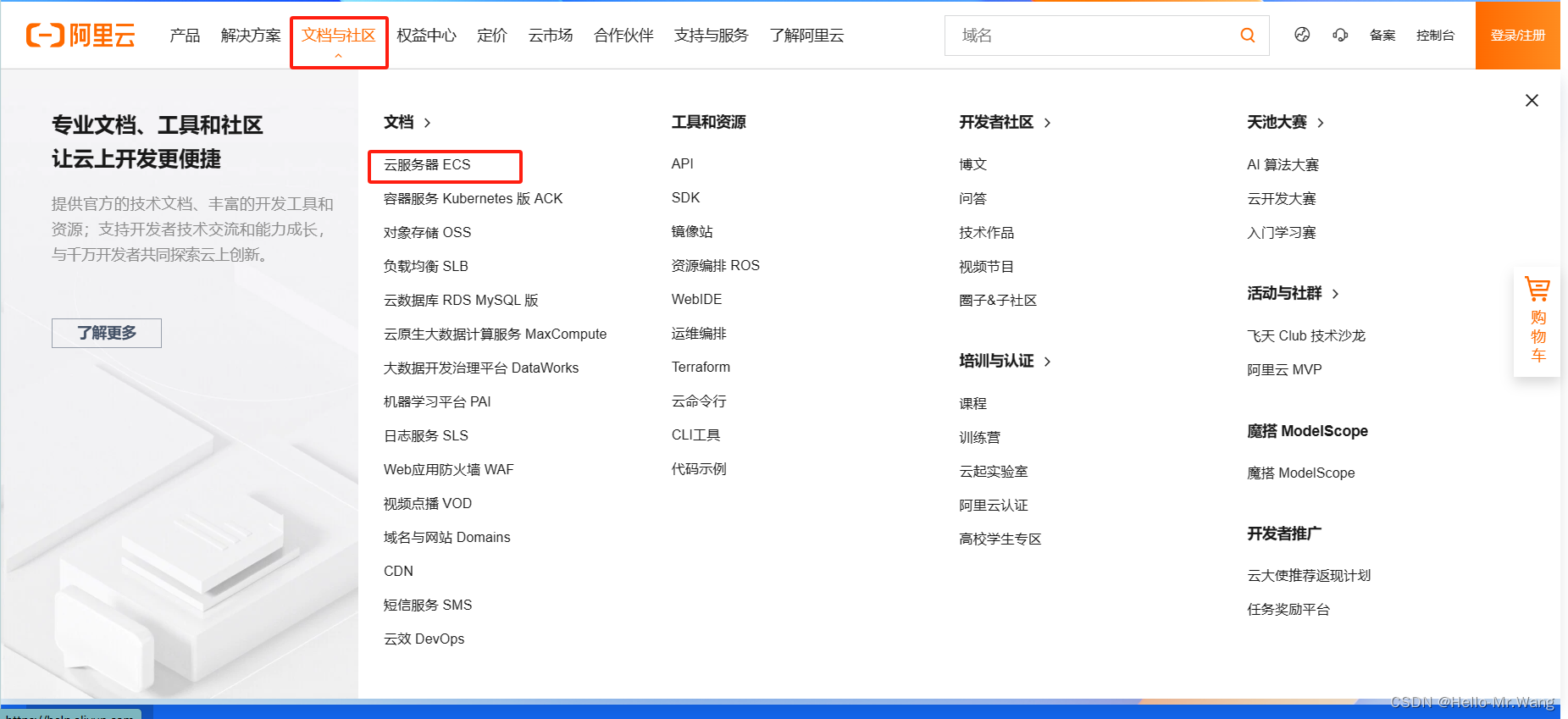The height and width of the screenshot is (719, 1568).
Task: Click the headset customer service icon
Action: 1340,35
